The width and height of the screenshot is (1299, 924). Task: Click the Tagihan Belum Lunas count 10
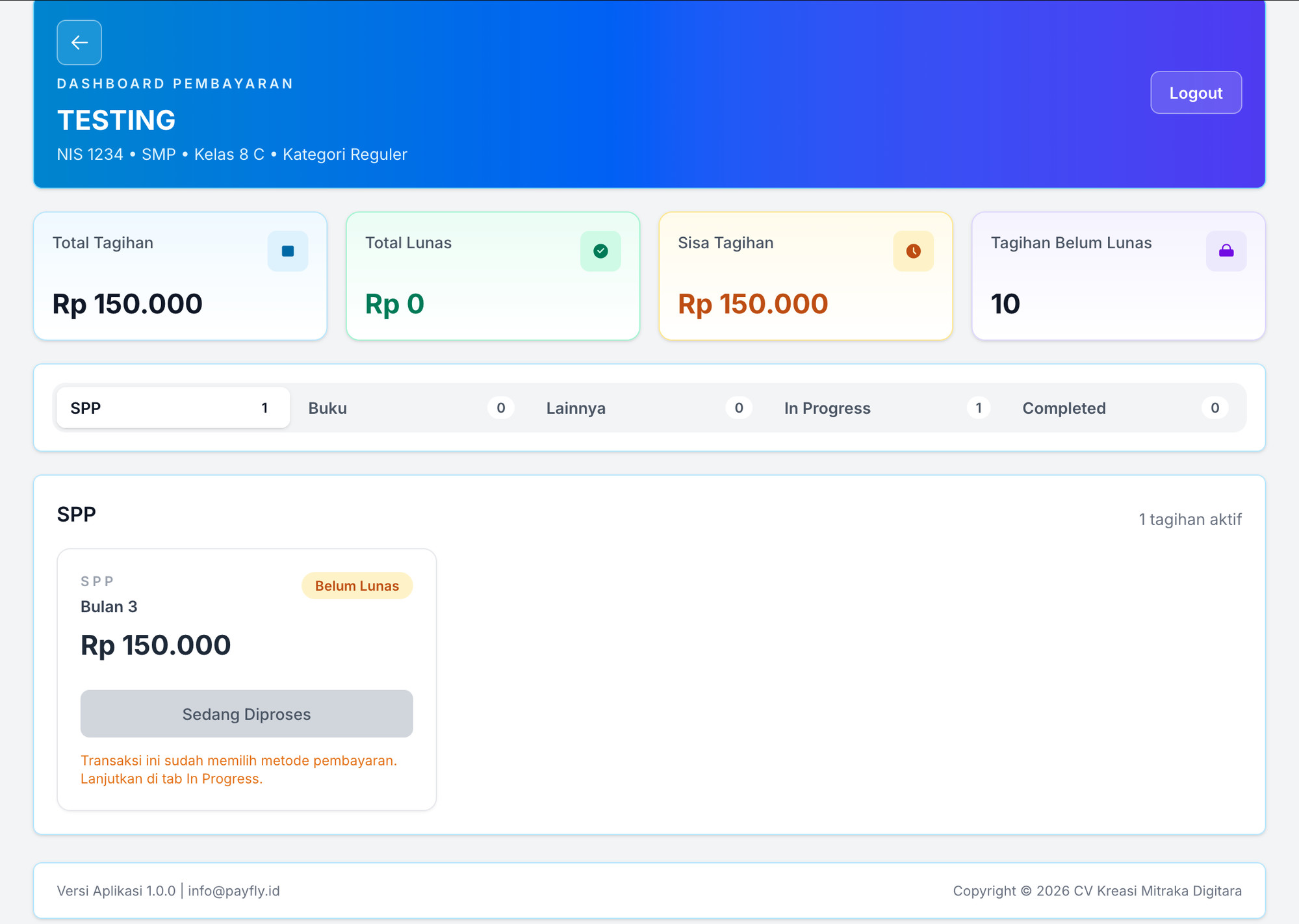1005,304
